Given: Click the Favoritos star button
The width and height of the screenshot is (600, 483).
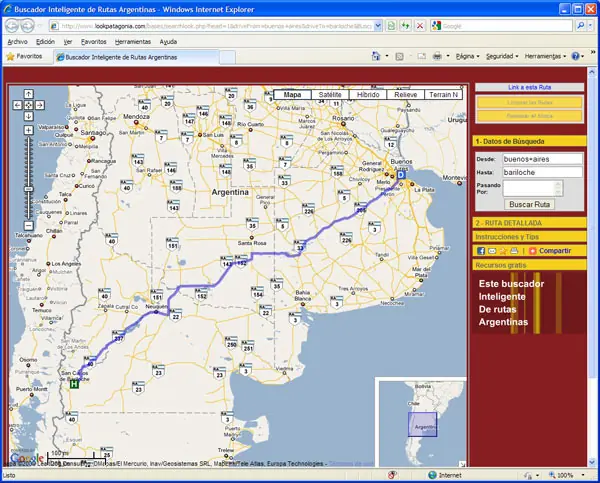Looking at the screenshot, I should [24, 56].
